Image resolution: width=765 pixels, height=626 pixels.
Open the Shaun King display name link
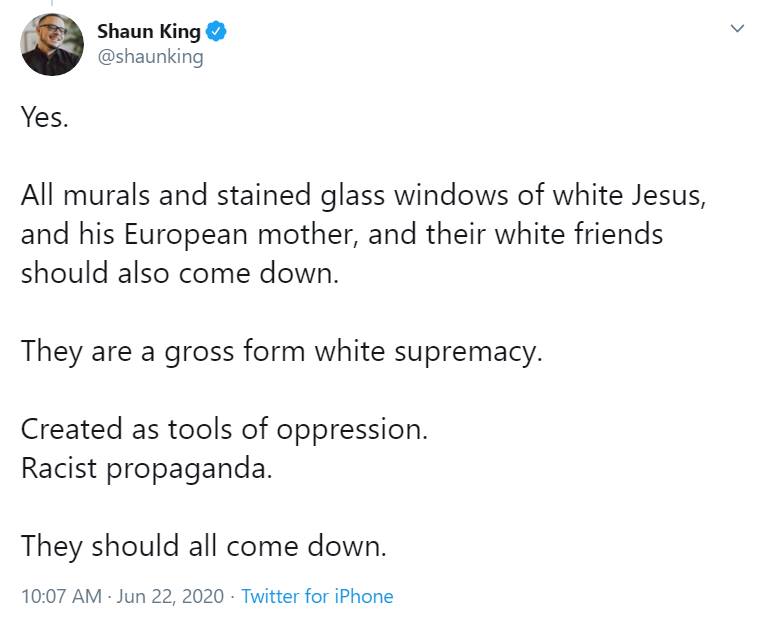[148, 31]
